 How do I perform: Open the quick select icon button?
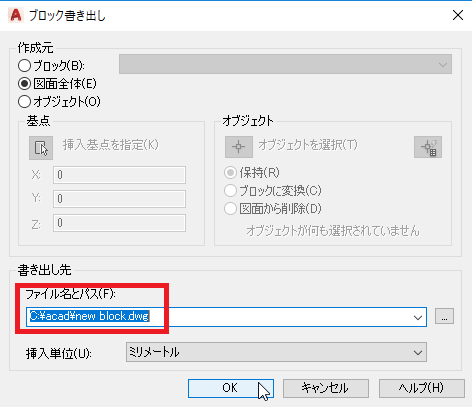click(428, 147)
